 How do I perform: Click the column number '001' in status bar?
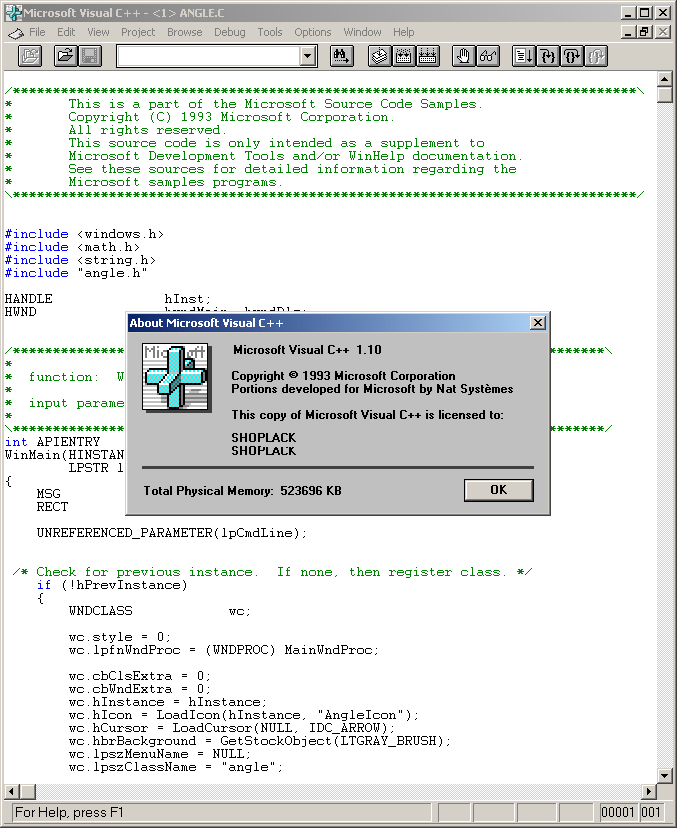(x=651, y=812)
